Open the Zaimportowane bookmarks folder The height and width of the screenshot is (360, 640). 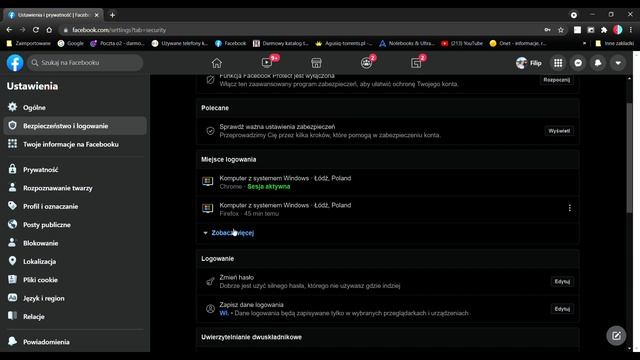click(x=29, y=43)
